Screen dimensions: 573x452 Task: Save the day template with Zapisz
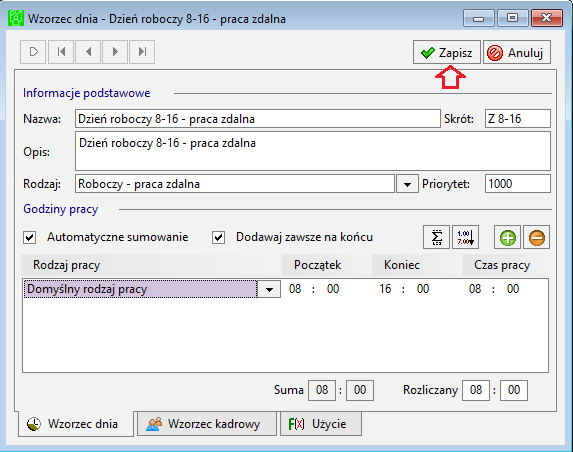[x=447, y=52]
